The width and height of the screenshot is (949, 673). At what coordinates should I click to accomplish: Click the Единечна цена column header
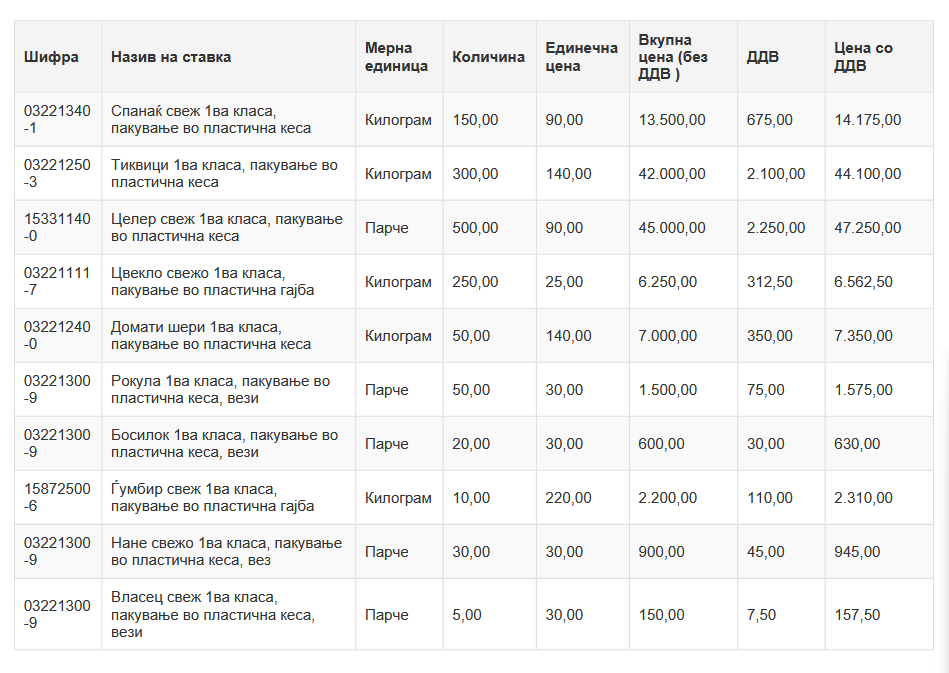point(581,57)
